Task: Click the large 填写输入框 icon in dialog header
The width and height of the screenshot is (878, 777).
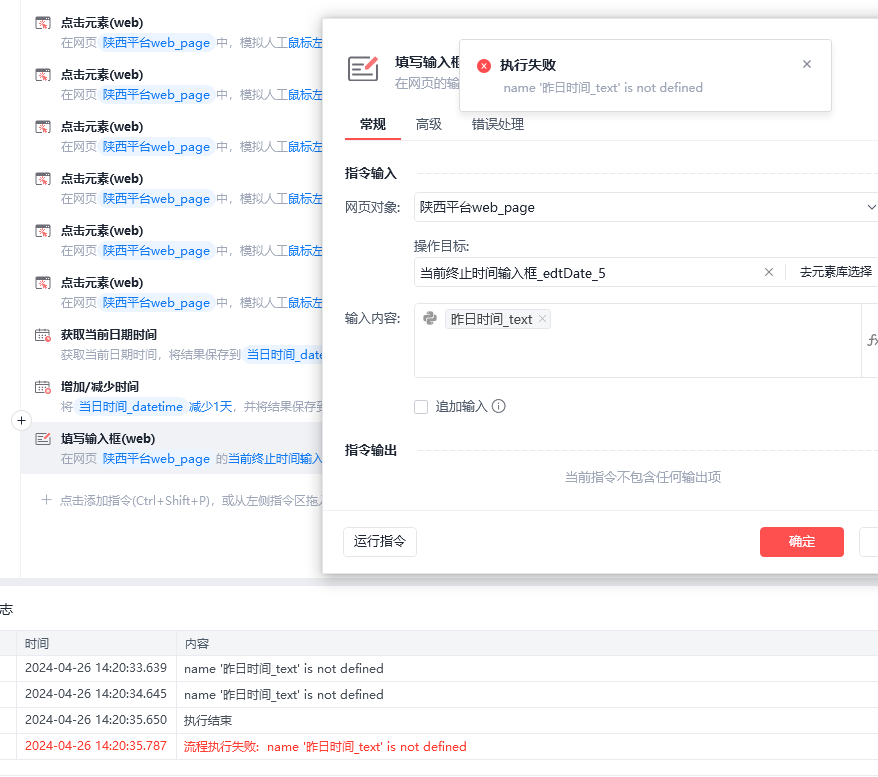Action: click(x=363, y=69)
